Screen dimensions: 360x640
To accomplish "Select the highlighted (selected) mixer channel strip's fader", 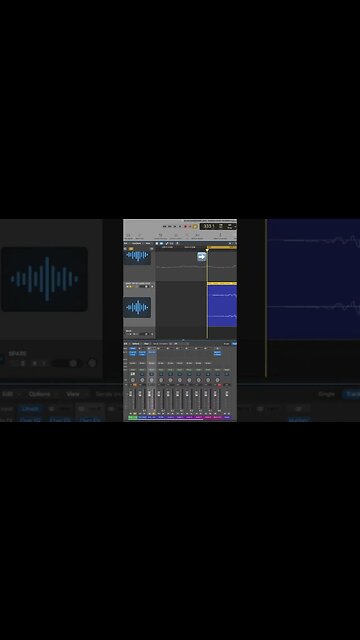I will (149, 393).
